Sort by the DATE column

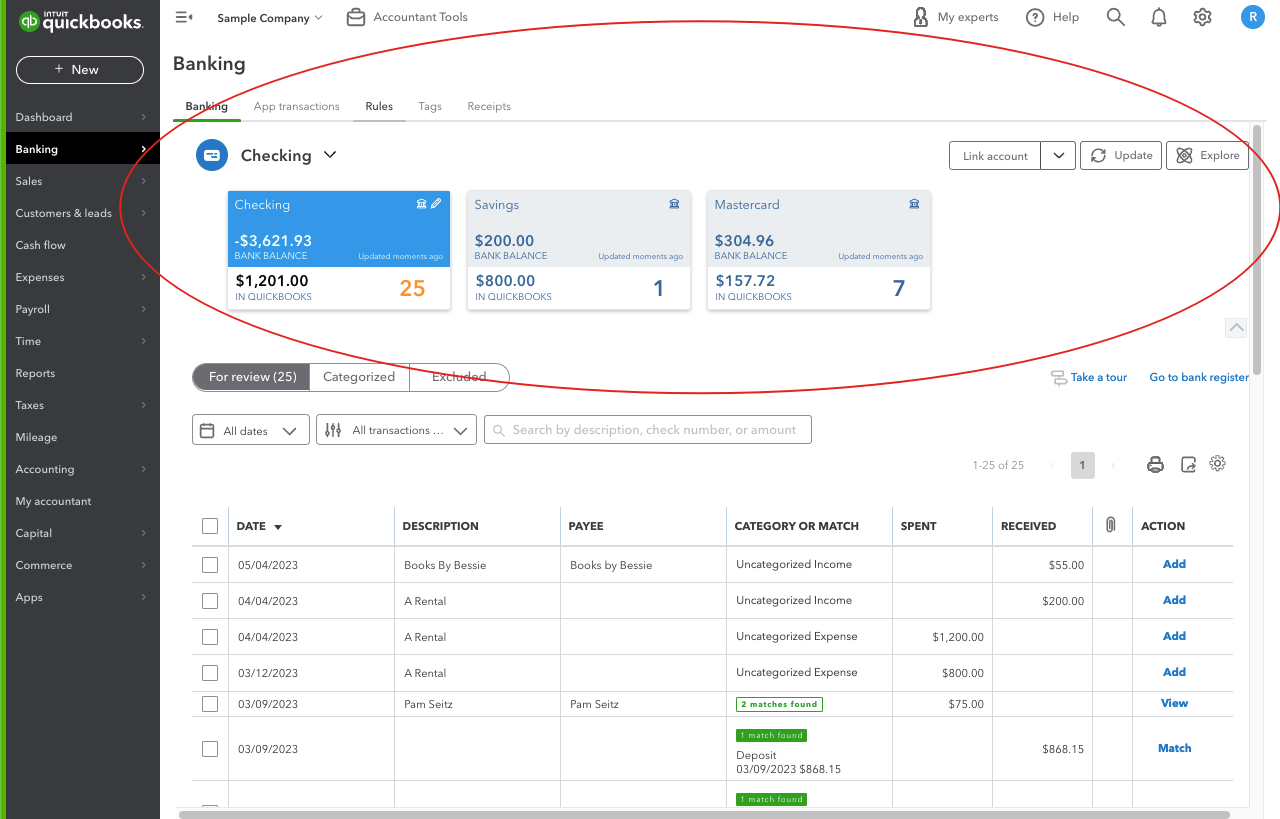click(x=259, y=526)
